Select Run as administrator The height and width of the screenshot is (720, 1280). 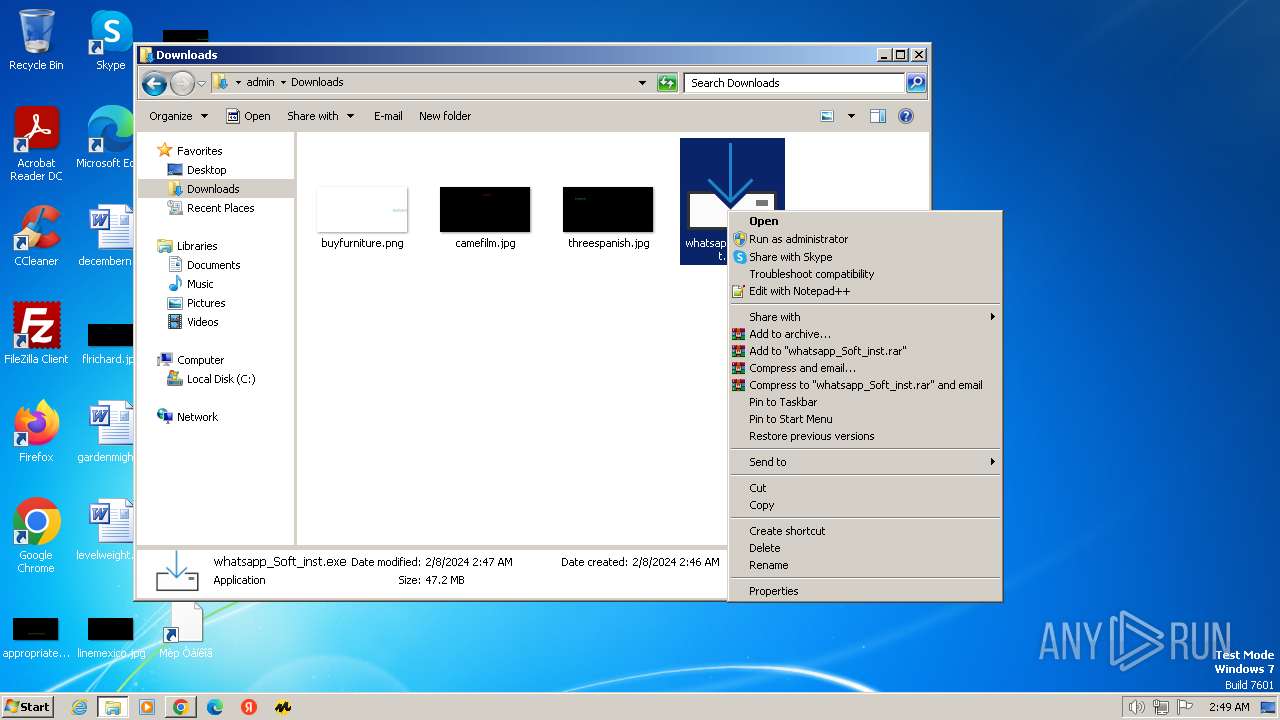tap(865, 239)
